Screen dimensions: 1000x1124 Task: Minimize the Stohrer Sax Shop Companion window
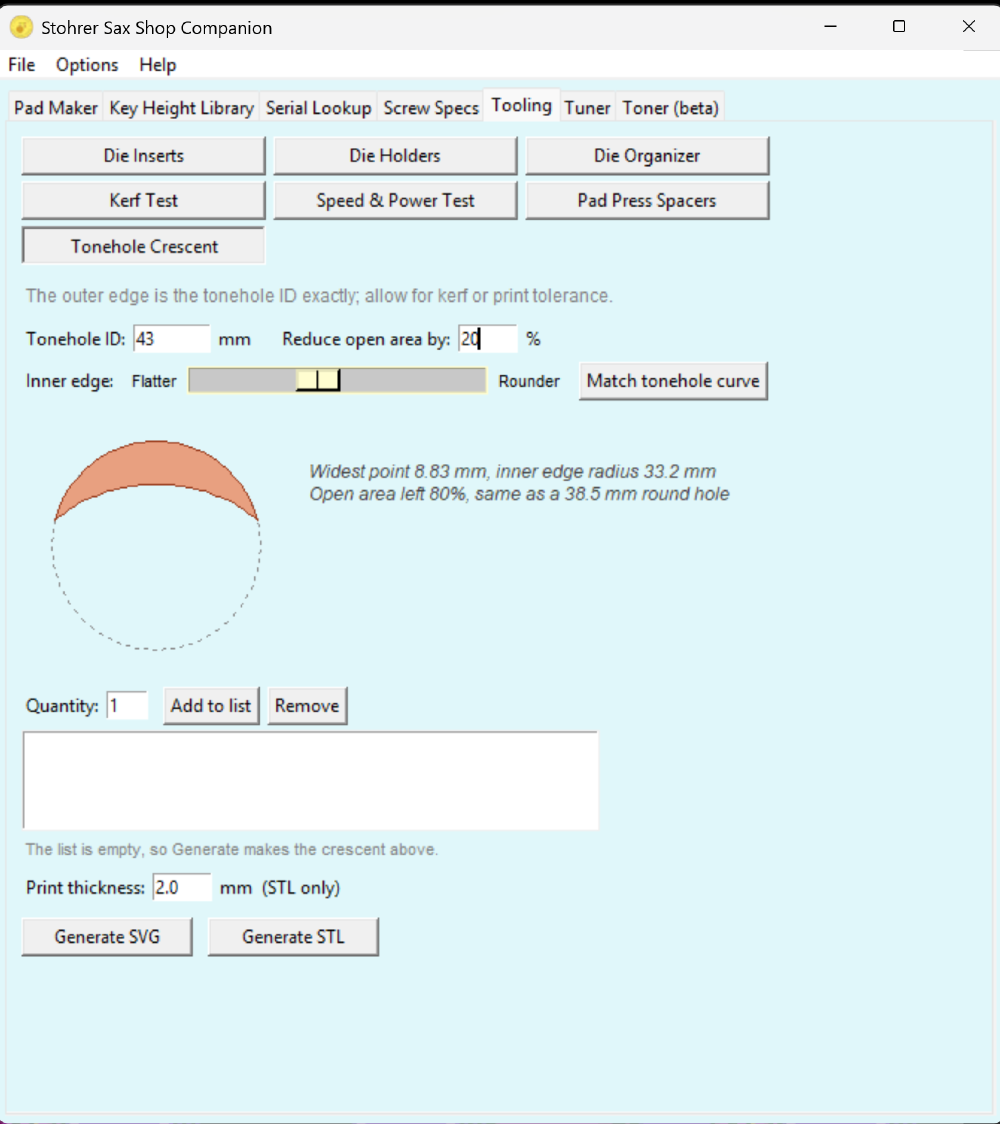pyautogui.click(x=831, y=27)
